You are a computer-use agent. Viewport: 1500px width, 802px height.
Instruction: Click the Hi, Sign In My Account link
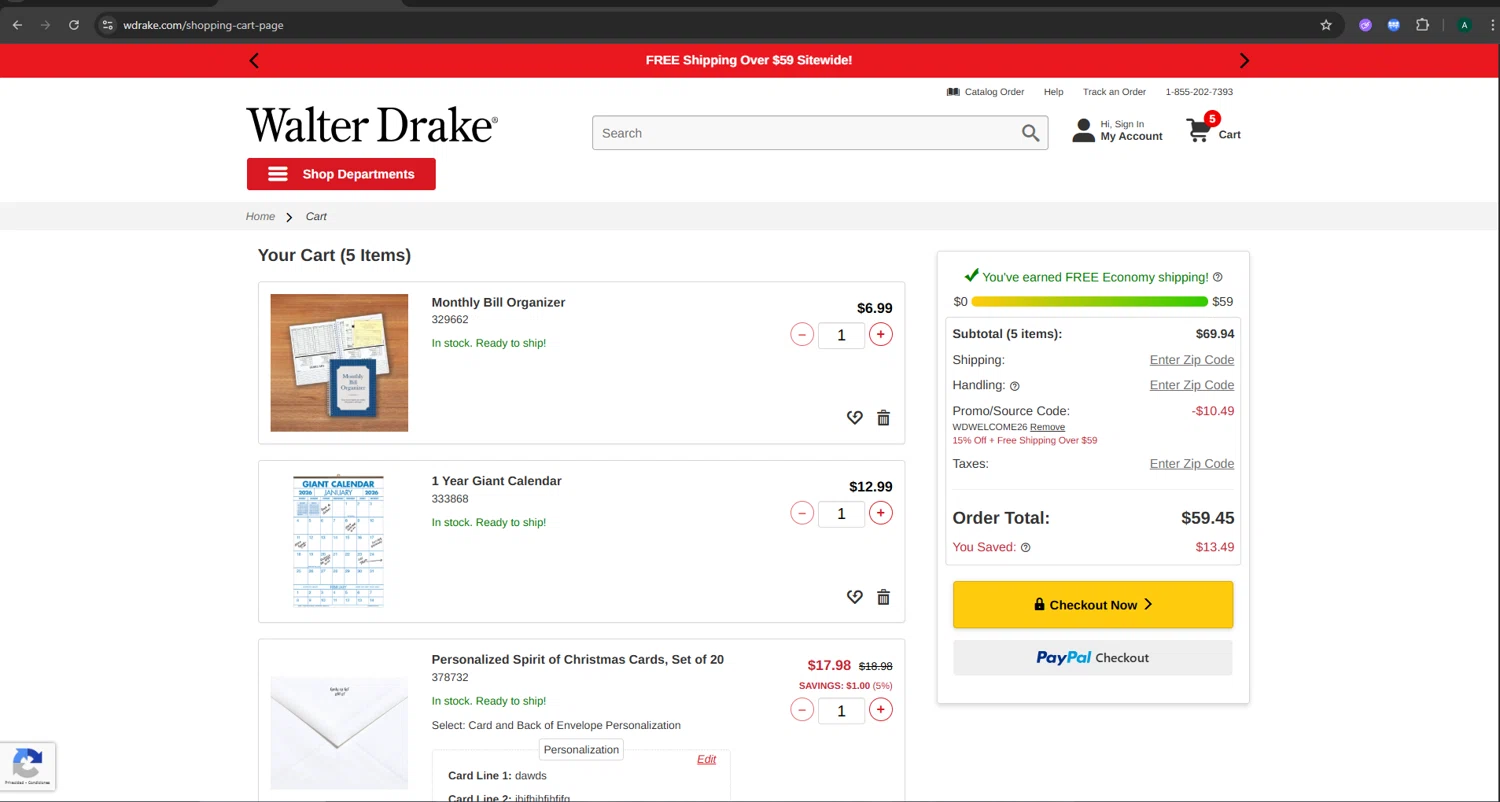point(1131,131)
